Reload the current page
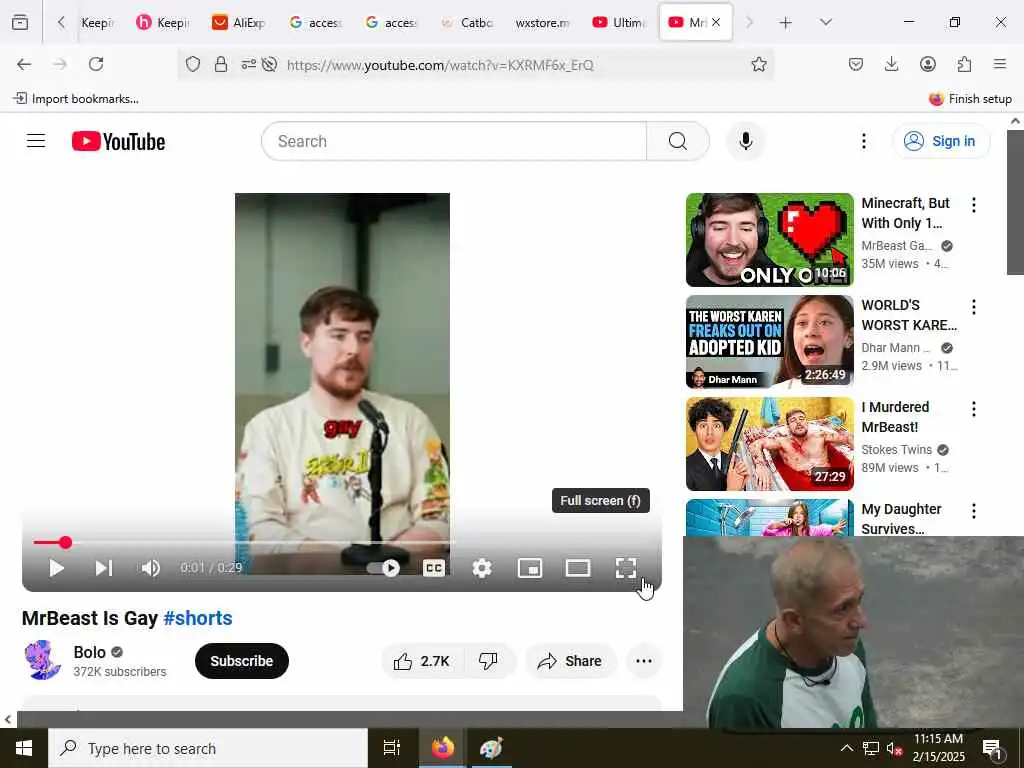 96,64
